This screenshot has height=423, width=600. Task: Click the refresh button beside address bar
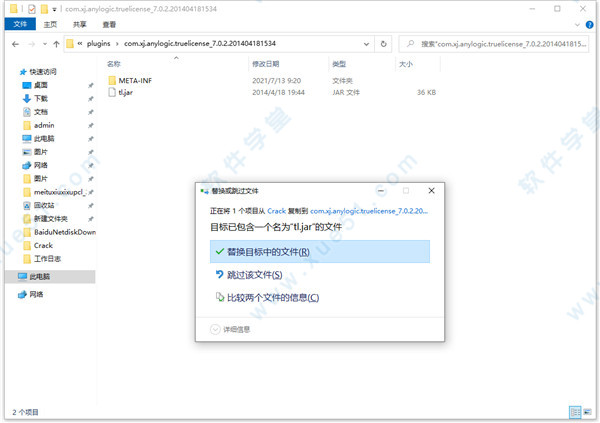pos(384,44)
